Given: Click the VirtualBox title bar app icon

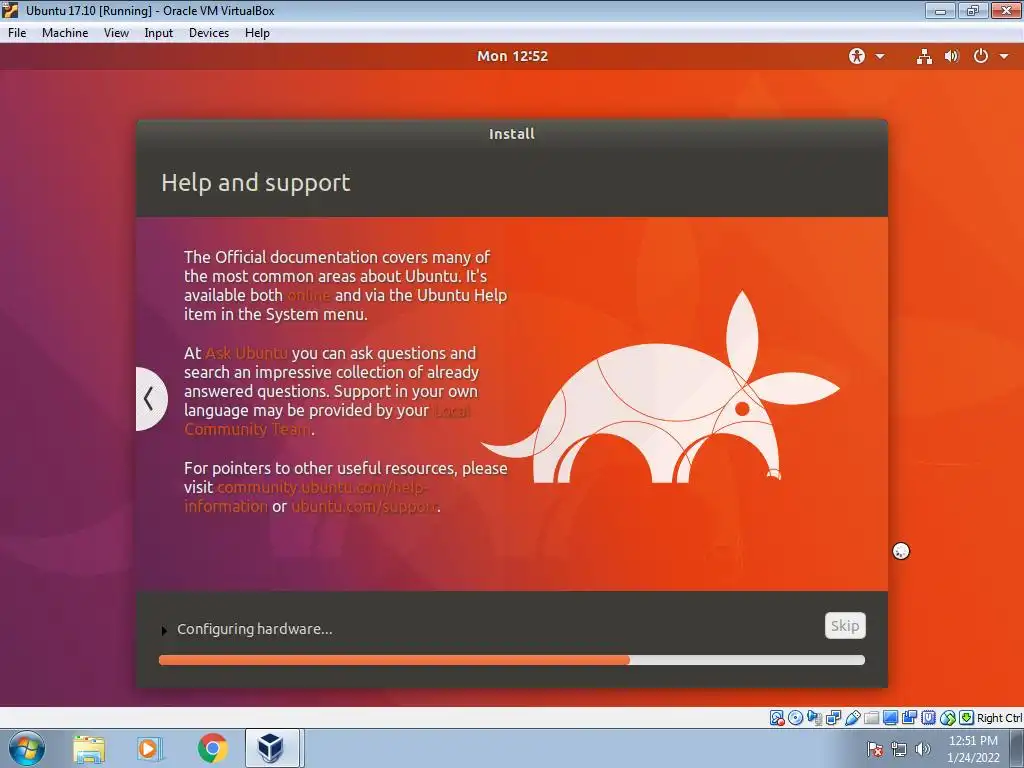Looking at the screenshot, I should tap(10, 10).
